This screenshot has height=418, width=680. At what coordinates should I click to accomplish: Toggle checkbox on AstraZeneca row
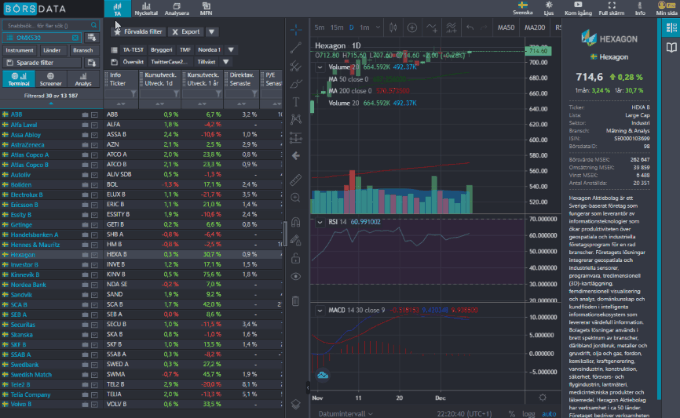tap(95, 145)
